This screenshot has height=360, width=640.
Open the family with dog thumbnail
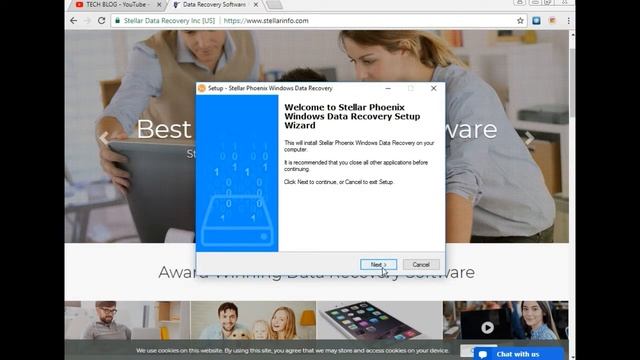253,320
